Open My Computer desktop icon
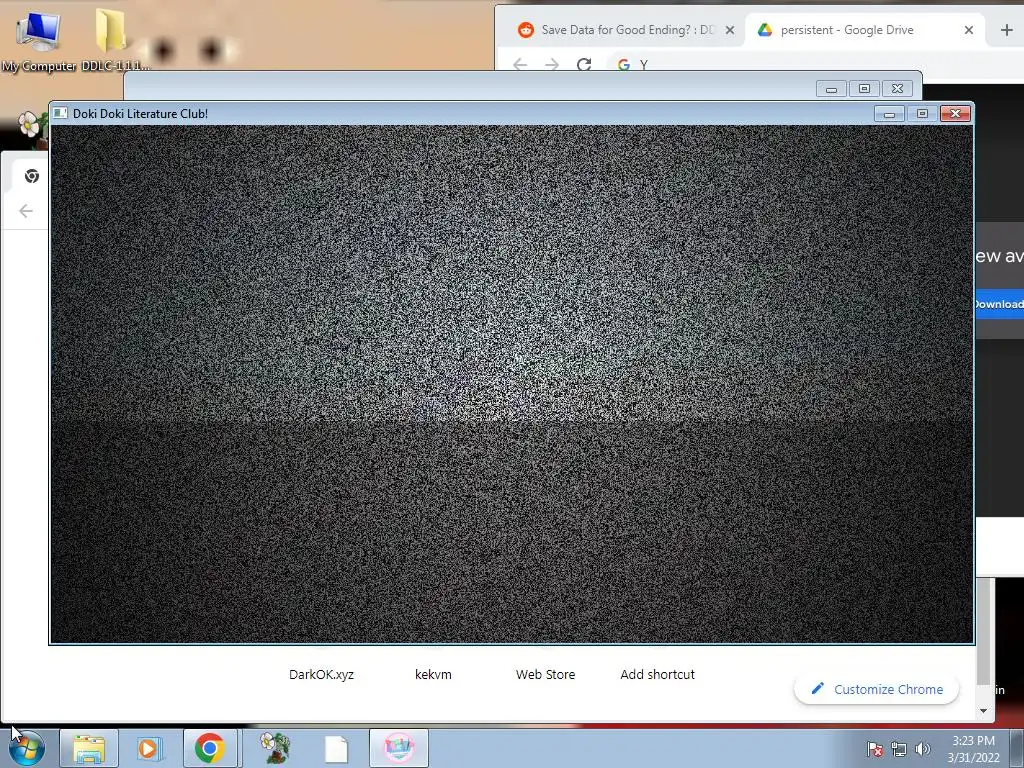 38,39
